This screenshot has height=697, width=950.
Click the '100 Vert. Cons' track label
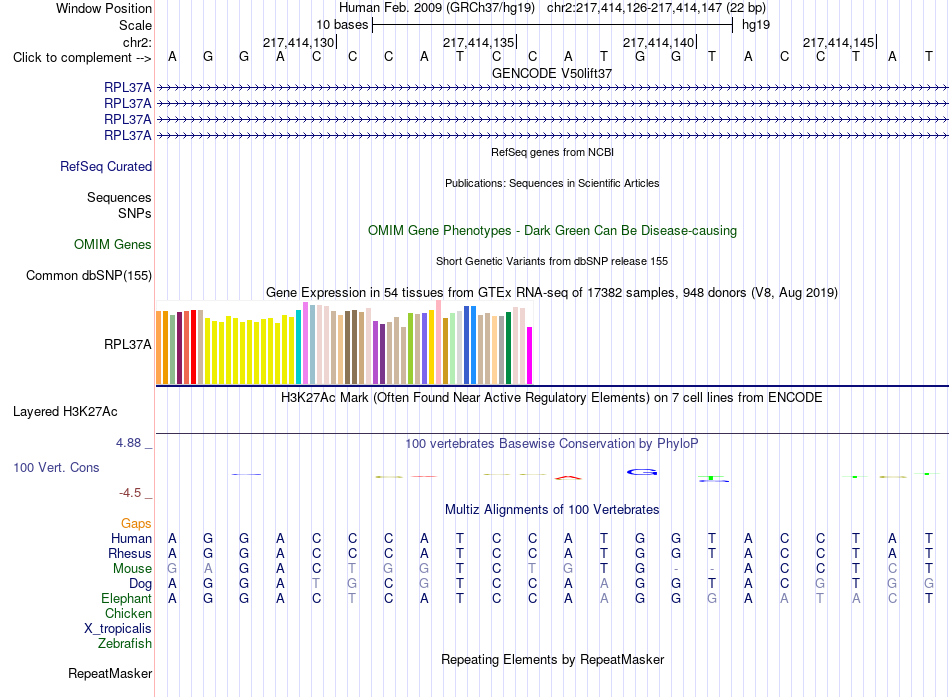click(56, 467)
